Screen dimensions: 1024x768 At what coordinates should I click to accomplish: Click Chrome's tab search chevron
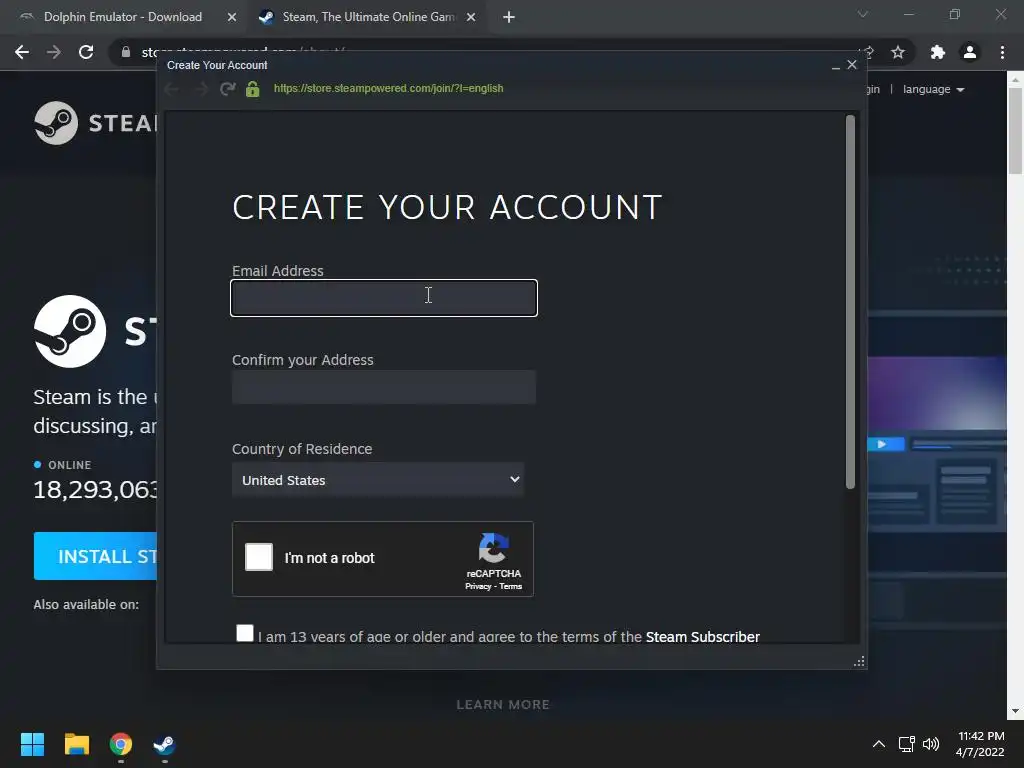coord(863,14)
